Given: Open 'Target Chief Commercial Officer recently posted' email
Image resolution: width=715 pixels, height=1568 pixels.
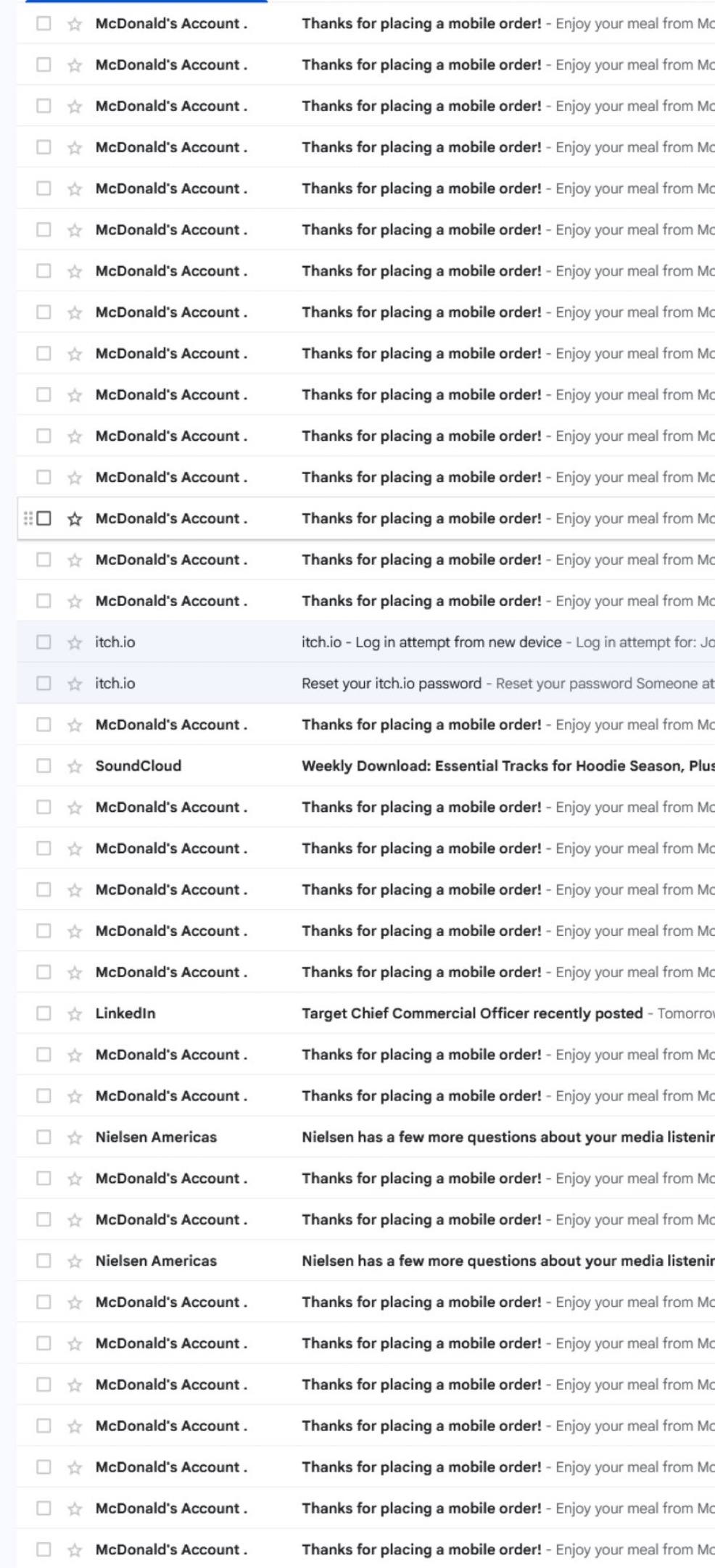Looking at the screenshot, I should 472,1013.
